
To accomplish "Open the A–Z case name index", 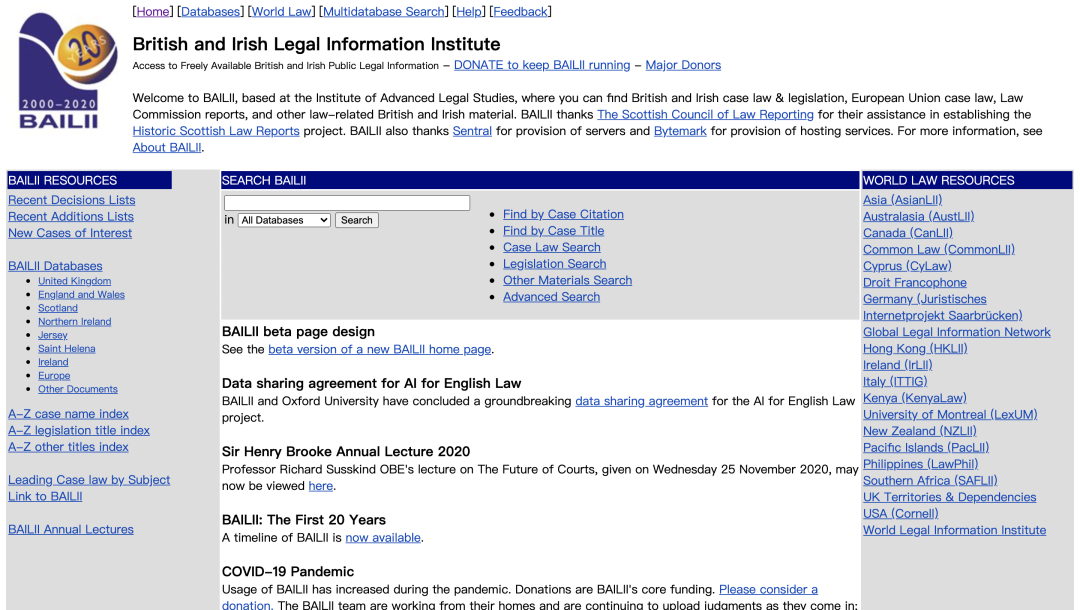I will tap(68, 414).
